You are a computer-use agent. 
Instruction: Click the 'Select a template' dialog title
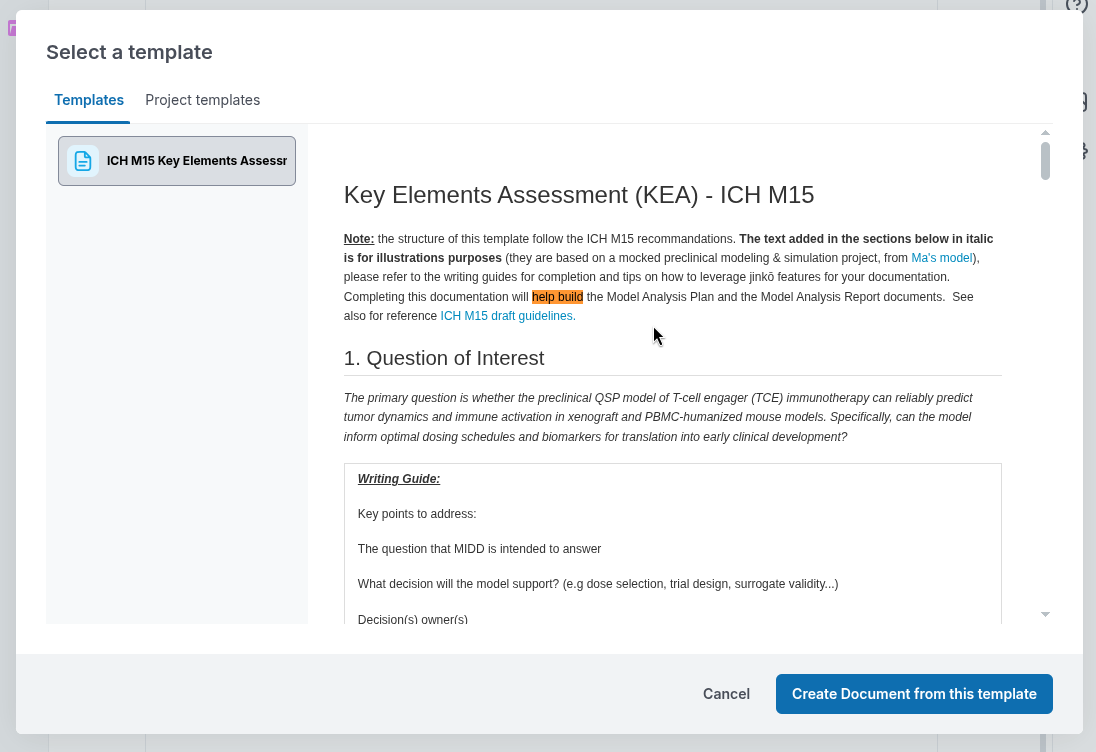[129, 52]
